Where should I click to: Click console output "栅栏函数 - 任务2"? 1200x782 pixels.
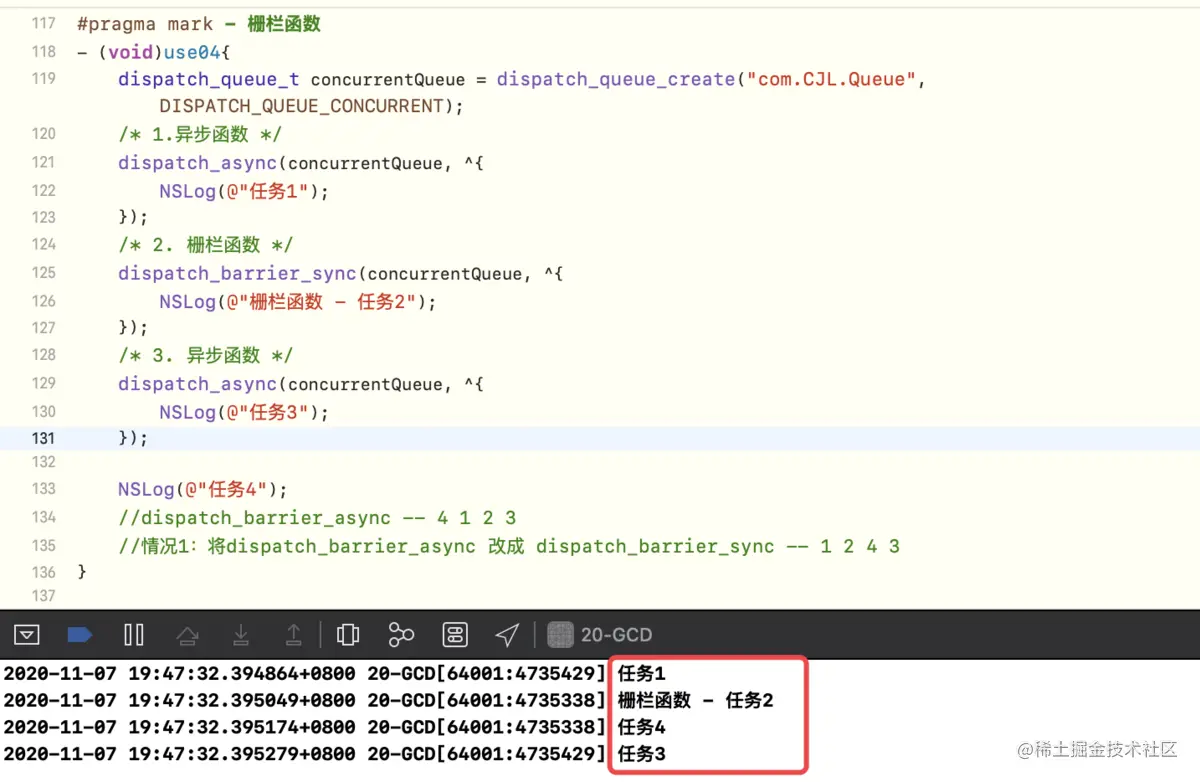point(696,700)
